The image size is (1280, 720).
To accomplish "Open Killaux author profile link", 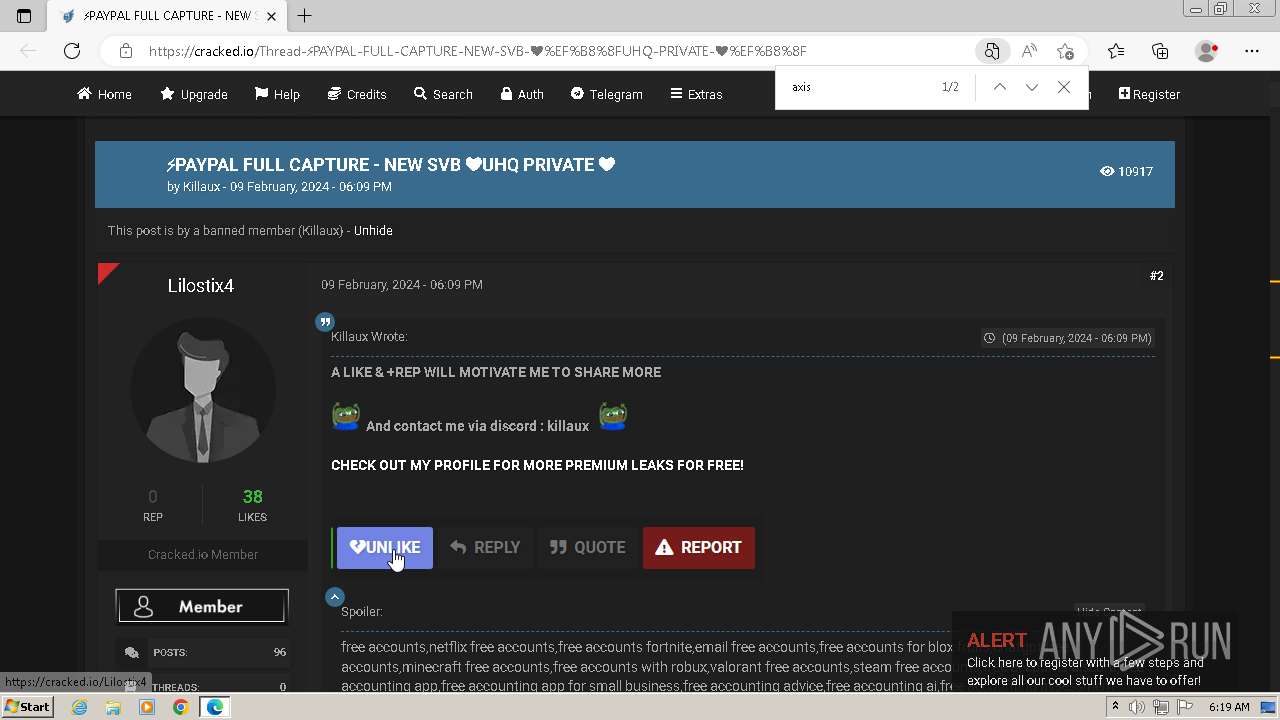I will [x=201, y=187].
